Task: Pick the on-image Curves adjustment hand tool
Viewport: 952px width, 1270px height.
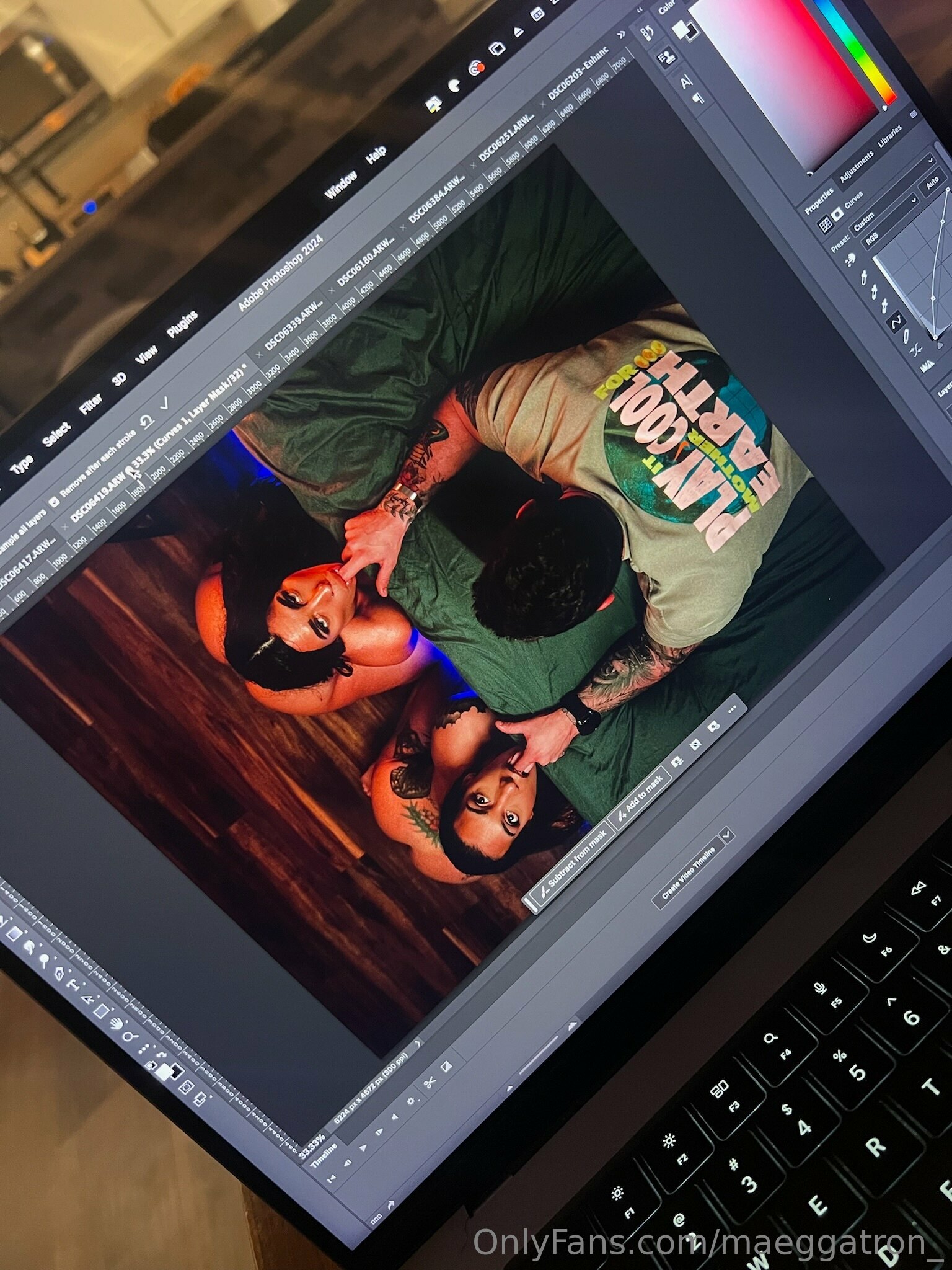Action: tap(850, 259)
